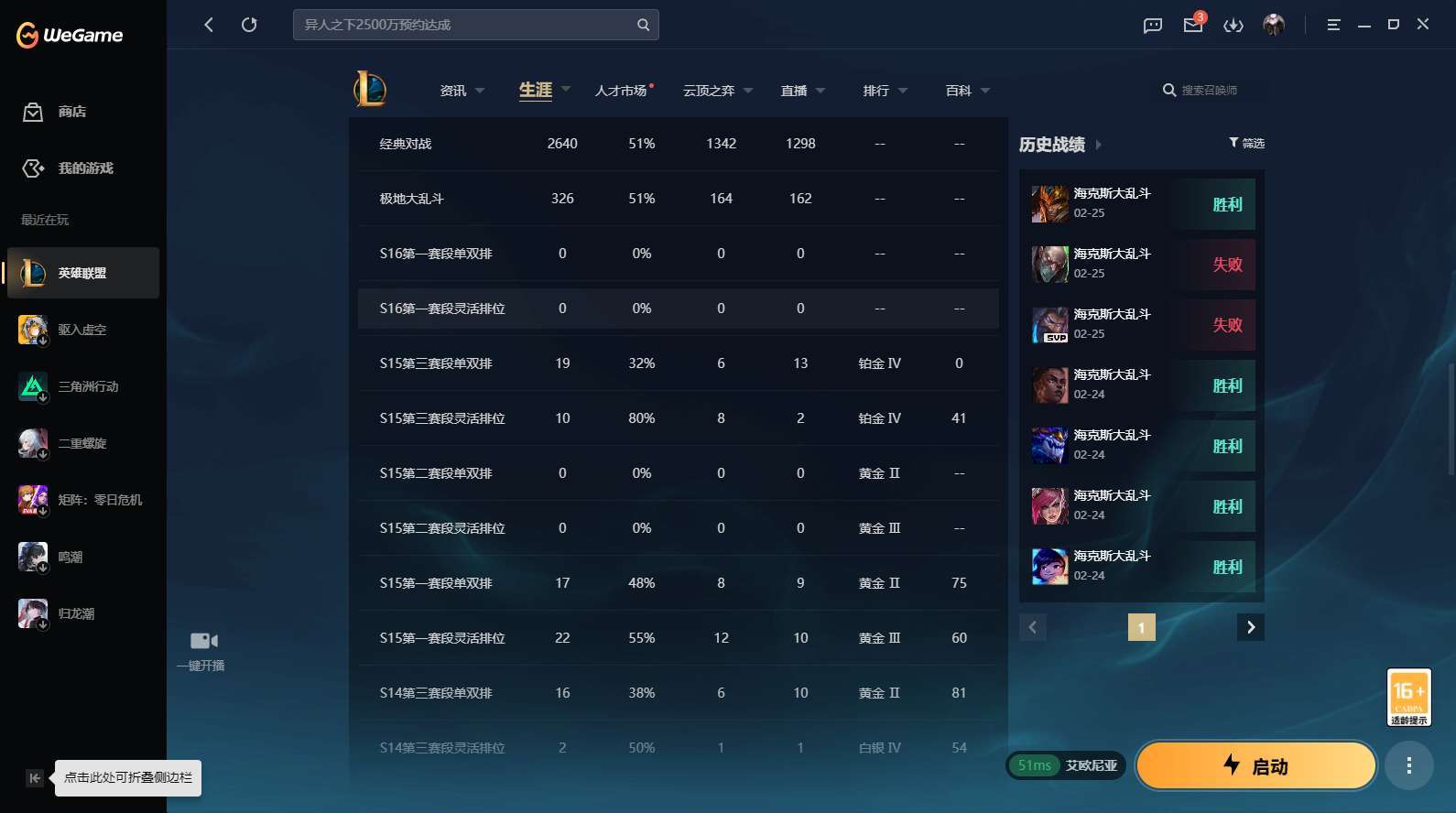The width and height of the screenshot is (1456, 813).
Task: Open the chat messages icon
Action: pyautogui.click(x=1153, y=25)
